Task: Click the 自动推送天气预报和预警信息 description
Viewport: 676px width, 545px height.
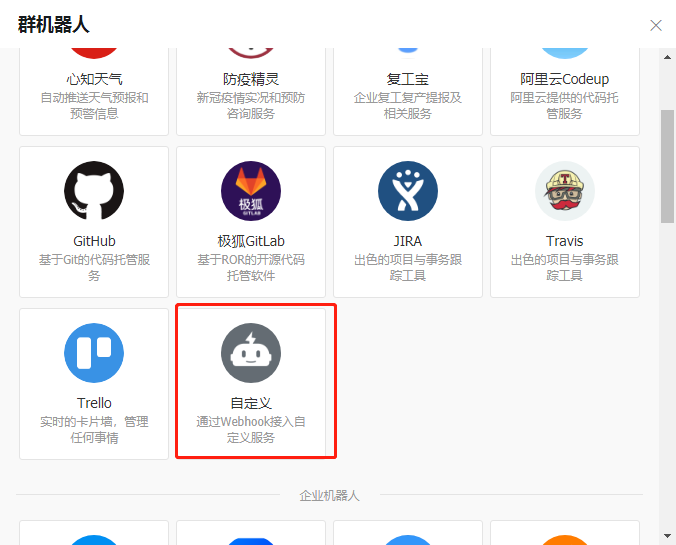Action: [x=94, y=106]
